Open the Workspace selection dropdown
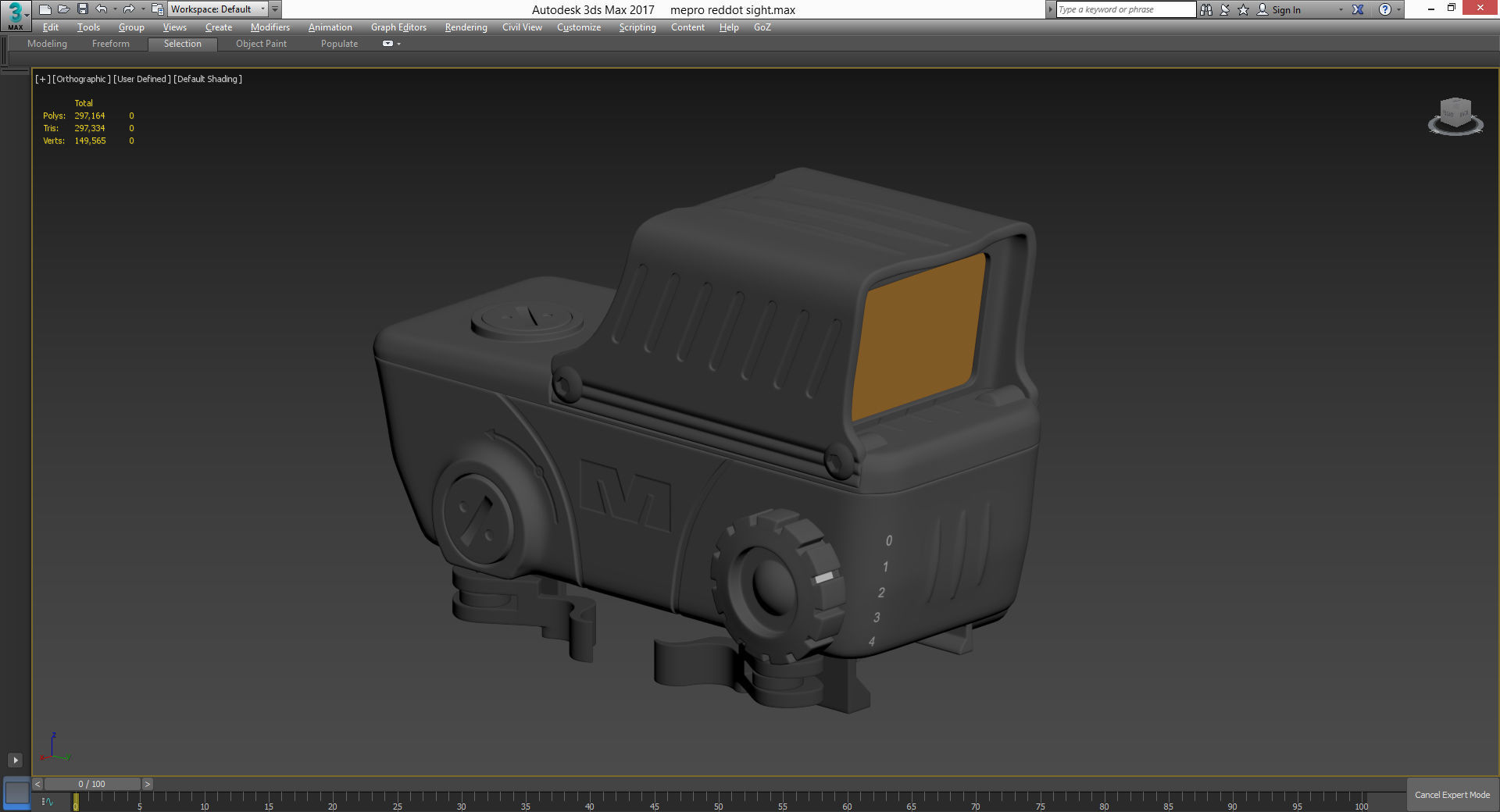The image size is (1500, 812). click(x=263, y=9)
